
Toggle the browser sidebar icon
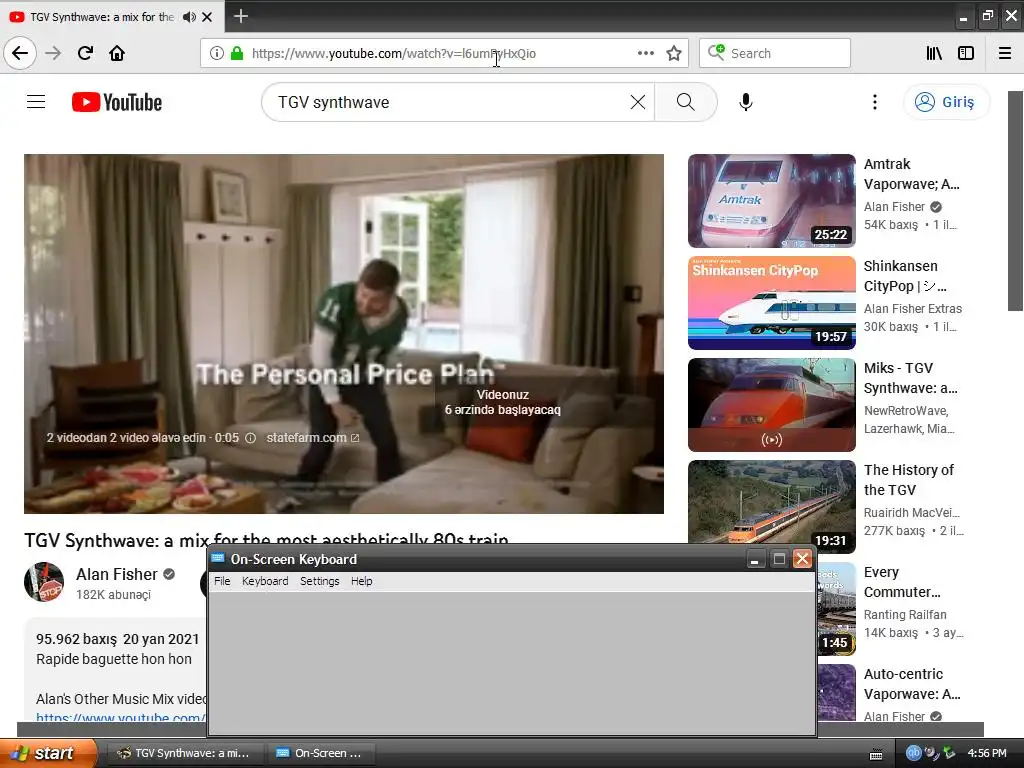click(x=966, y=53)
